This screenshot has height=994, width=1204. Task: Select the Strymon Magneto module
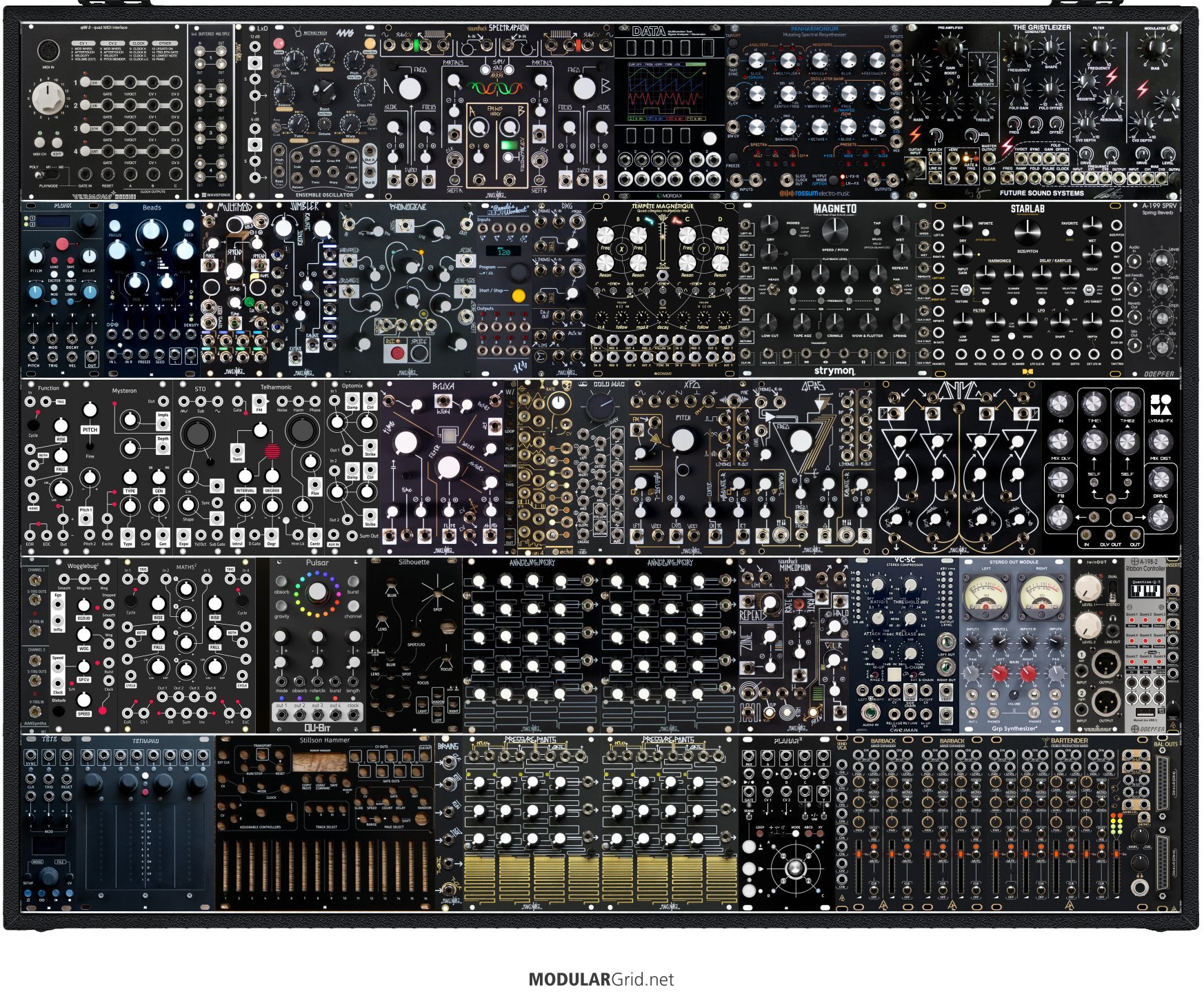click(x=835, y=290)
